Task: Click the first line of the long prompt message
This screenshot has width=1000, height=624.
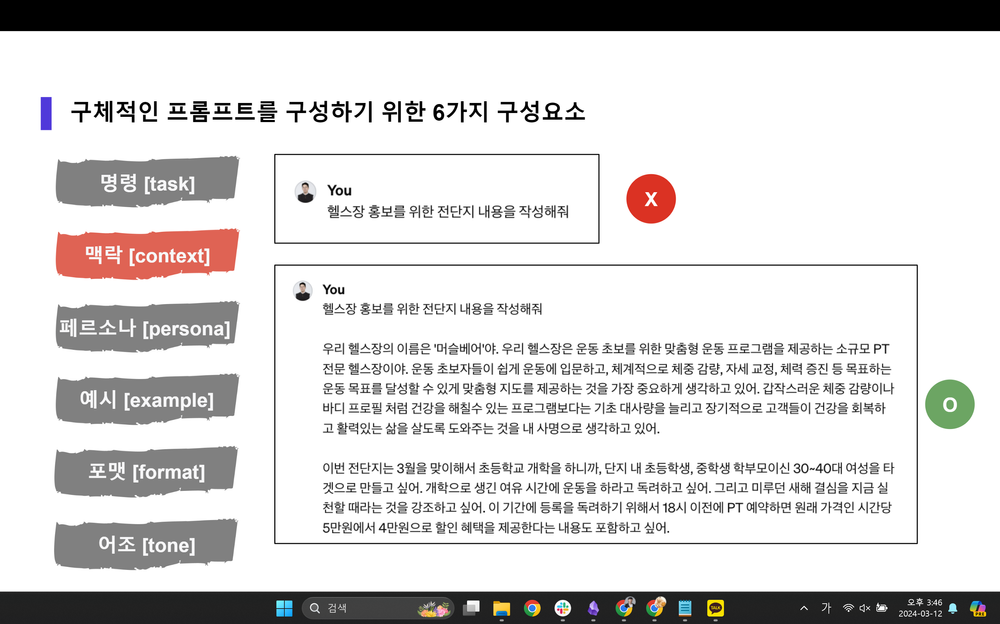Action: (x=432, y=309)
